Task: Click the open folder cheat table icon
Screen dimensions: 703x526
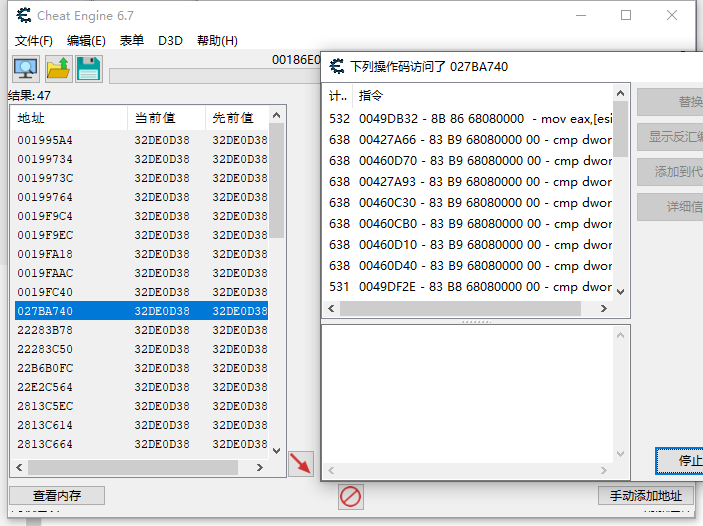Action: pos(58,69)
